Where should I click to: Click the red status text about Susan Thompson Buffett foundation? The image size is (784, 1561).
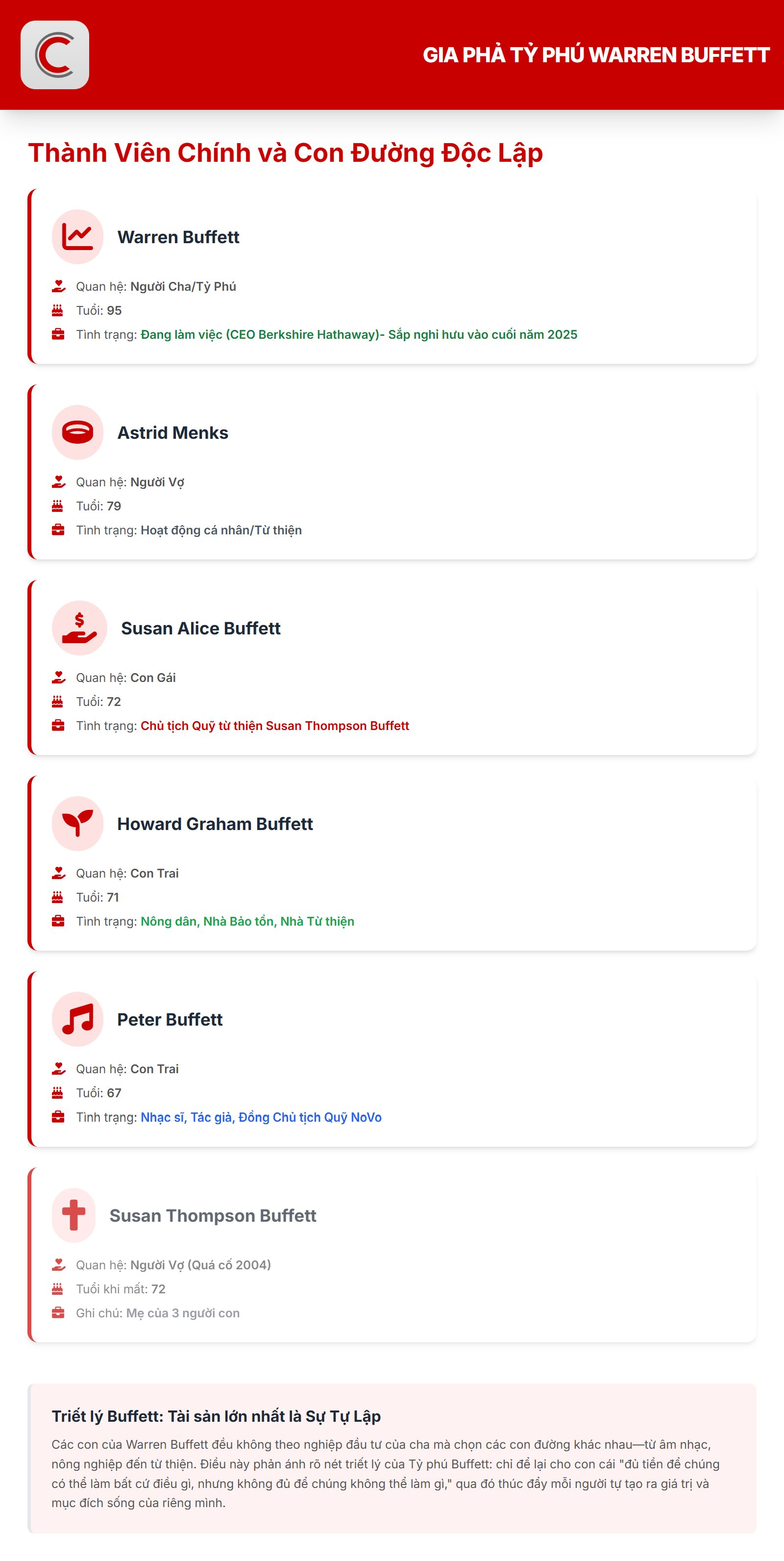(274, 726)
